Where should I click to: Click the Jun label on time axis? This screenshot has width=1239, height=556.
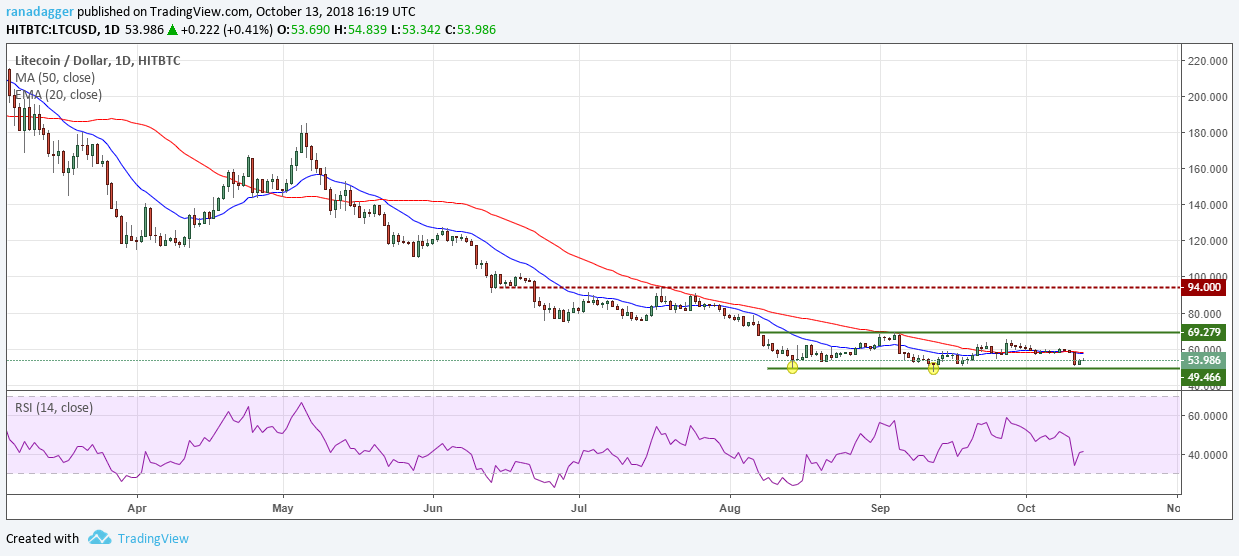(x=433, y=508)
